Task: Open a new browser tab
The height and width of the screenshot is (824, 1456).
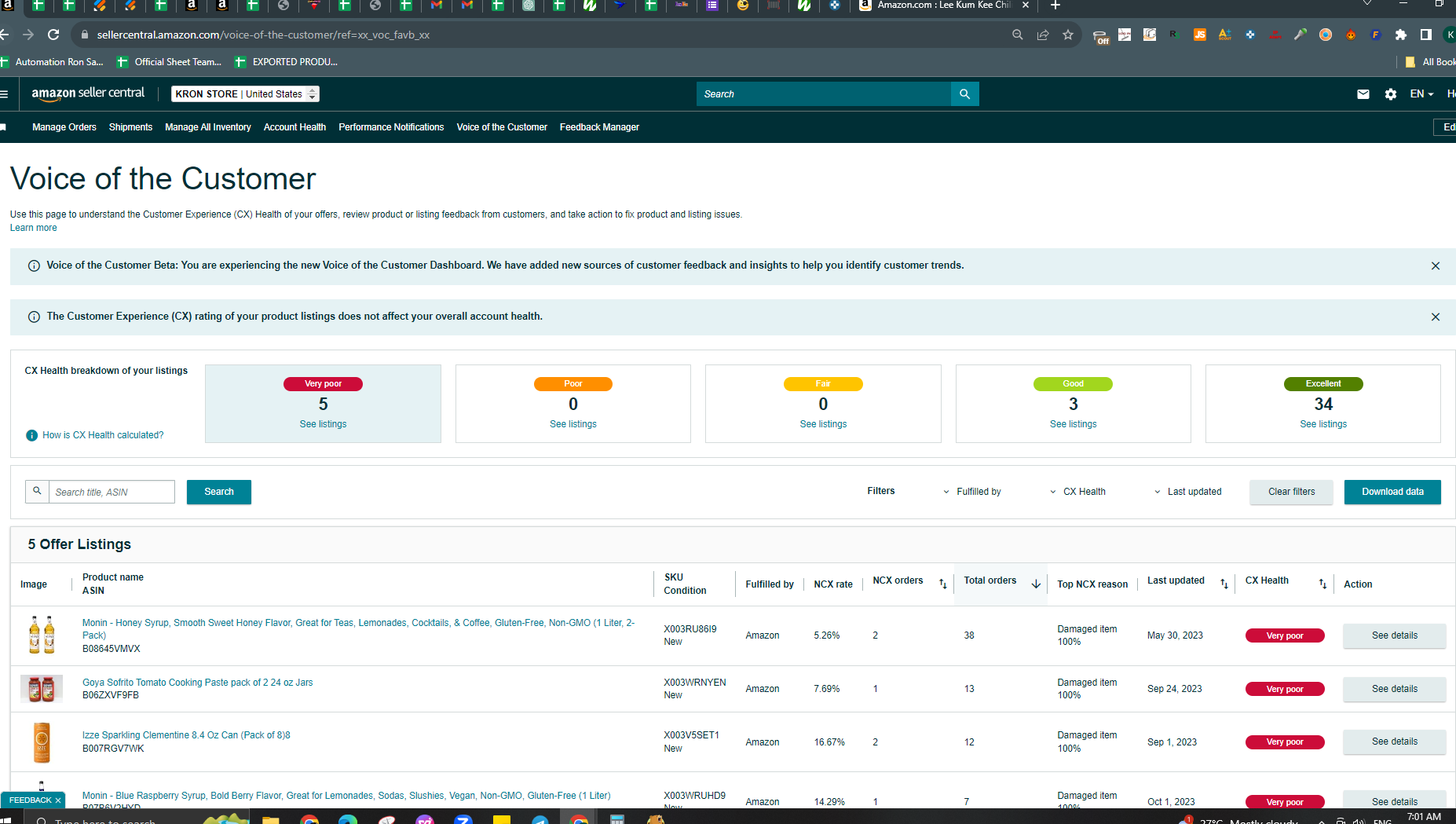Action: [x=1055, y=5]
